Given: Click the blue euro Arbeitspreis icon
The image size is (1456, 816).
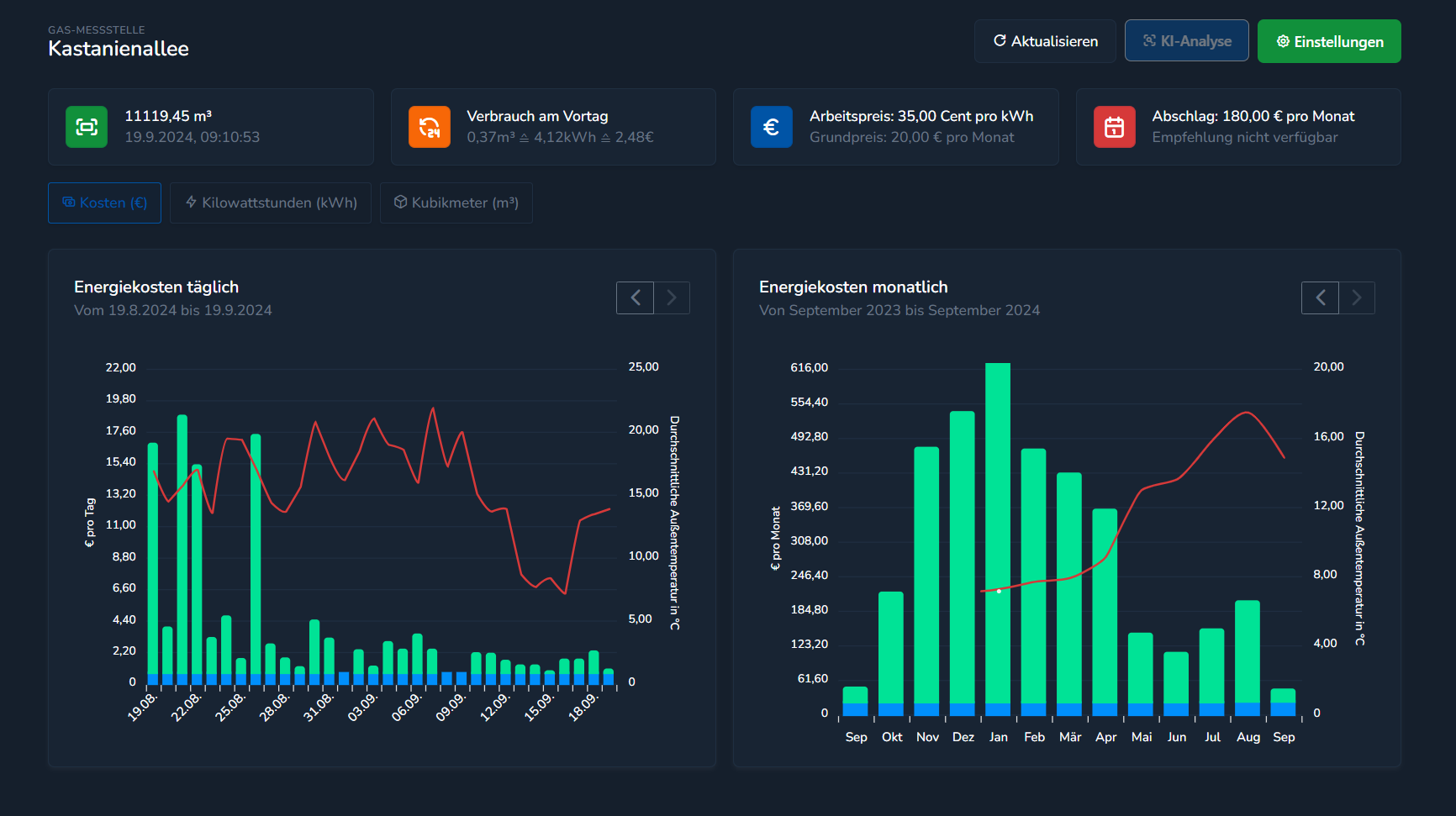Looking at the screenshot, I should tap(772, 127).
